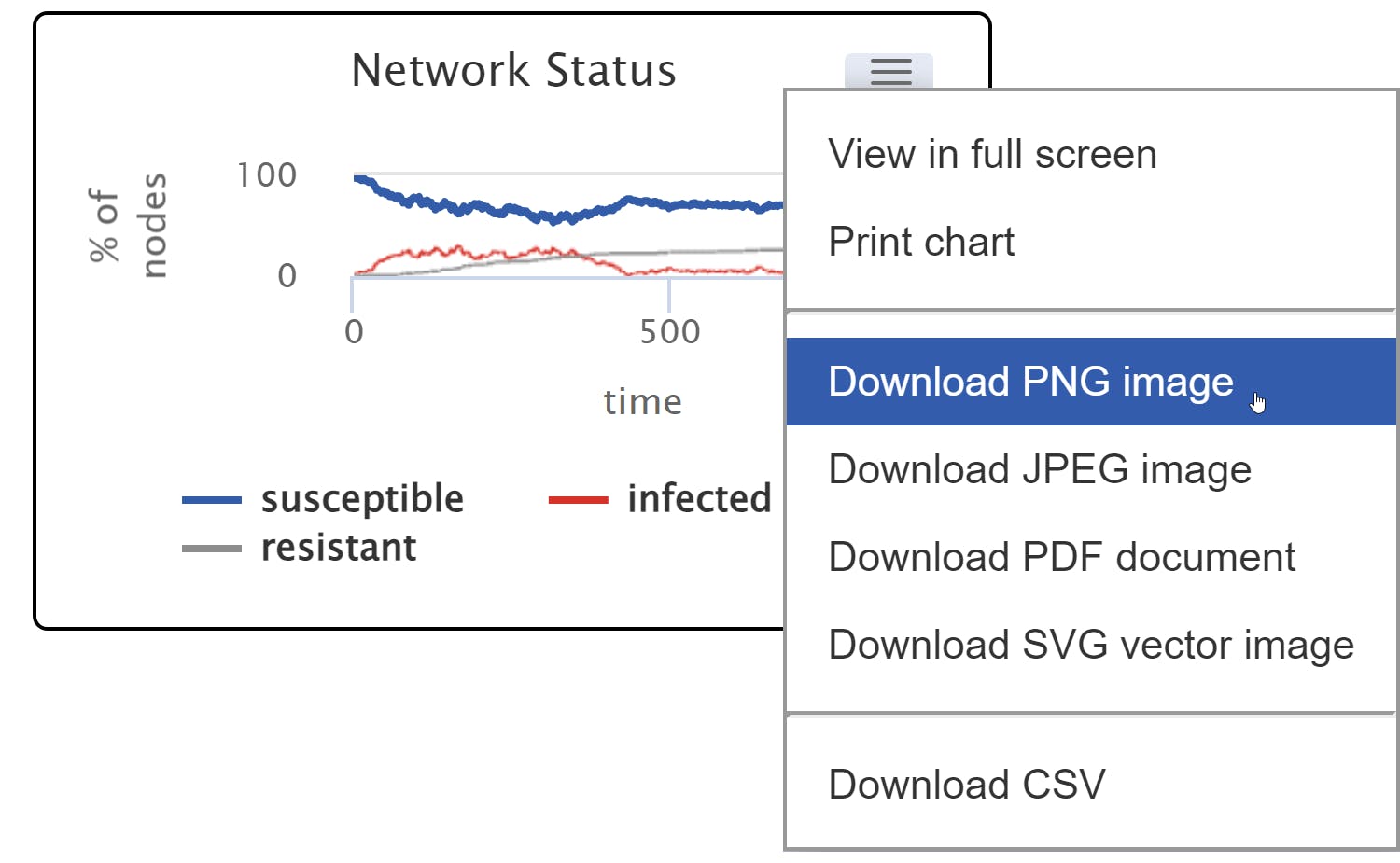Click the red infected legend line swatch
The height and width of the screenshot is (863, 1400).
pyautogui.click(x=579, y=500)
